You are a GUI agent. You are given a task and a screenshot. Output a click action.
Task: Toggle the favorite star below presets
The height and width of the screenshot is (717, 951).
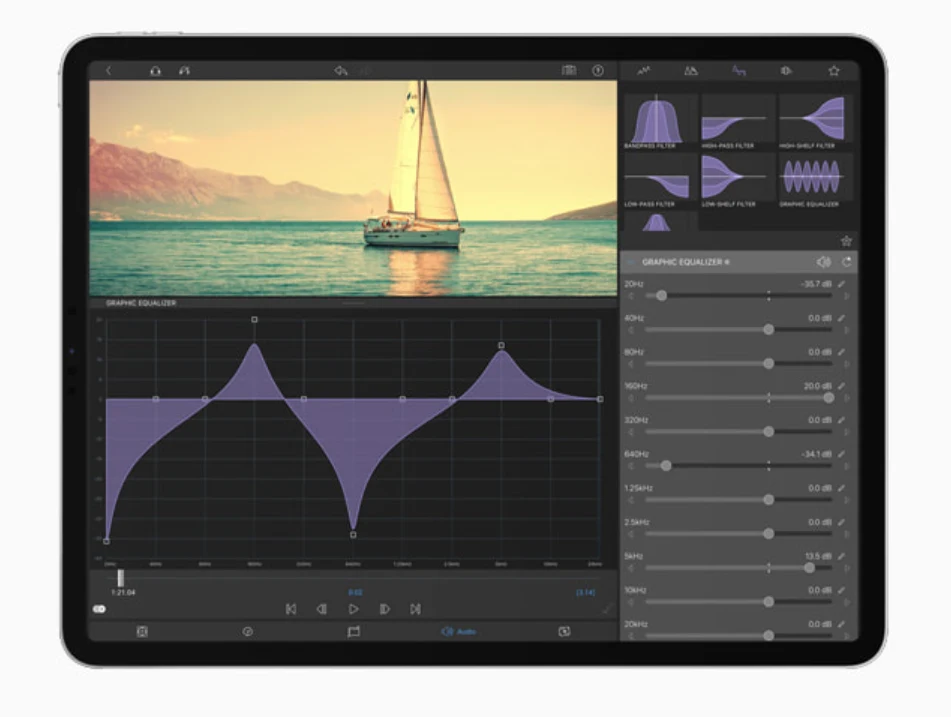pyautogui.click(x=846, y=241)
